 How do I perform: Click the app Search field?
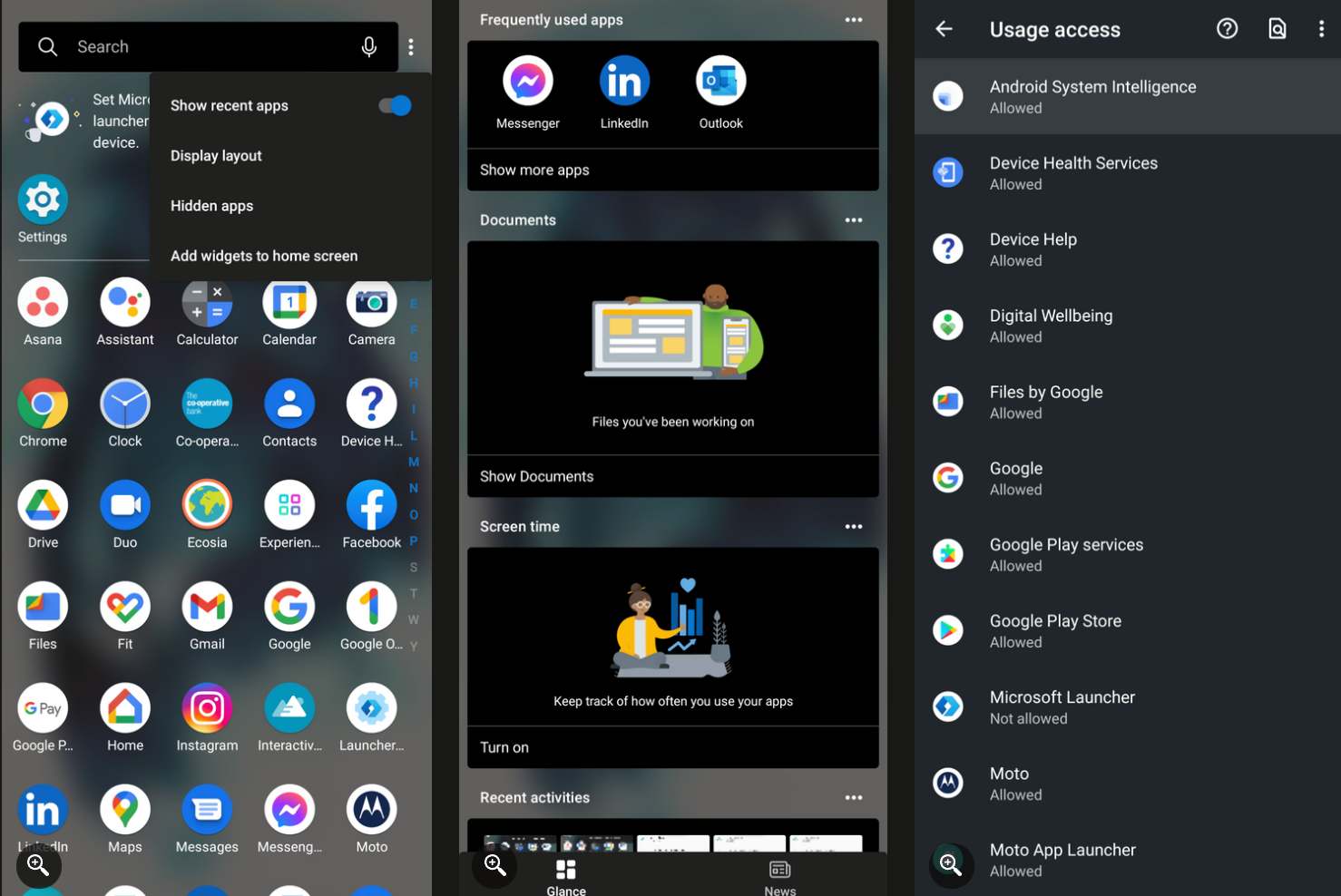click(209, 46)
